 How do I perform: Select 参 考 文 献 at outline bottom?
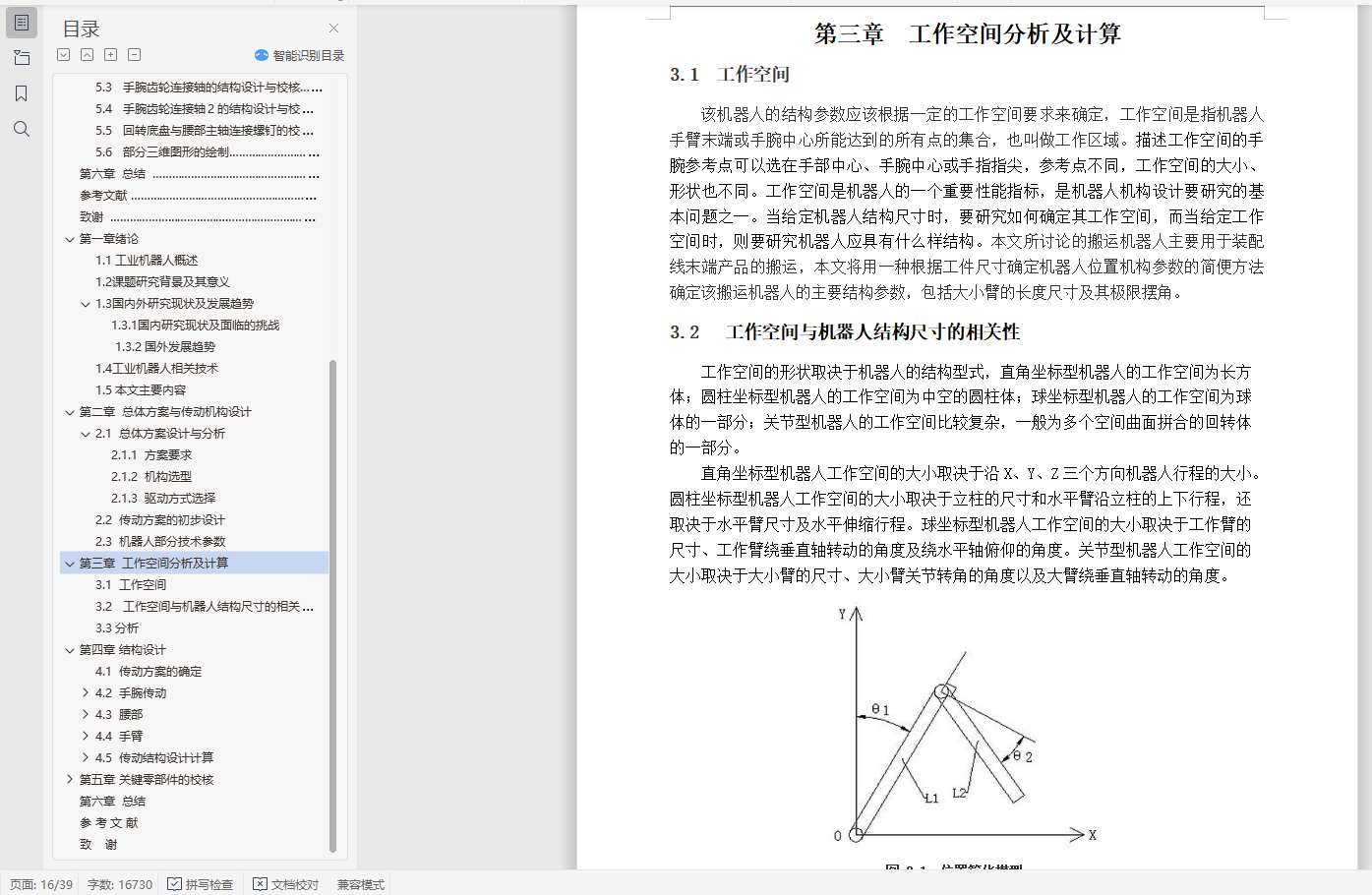(x=109, y=823)
